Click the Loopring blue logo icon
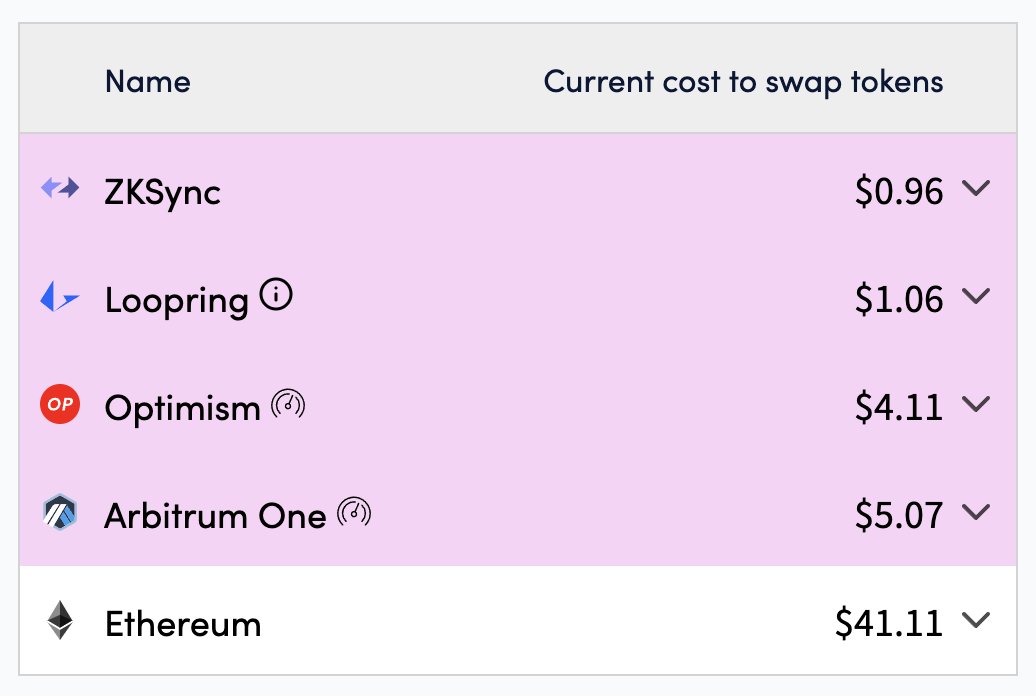 tap(59, 296)
